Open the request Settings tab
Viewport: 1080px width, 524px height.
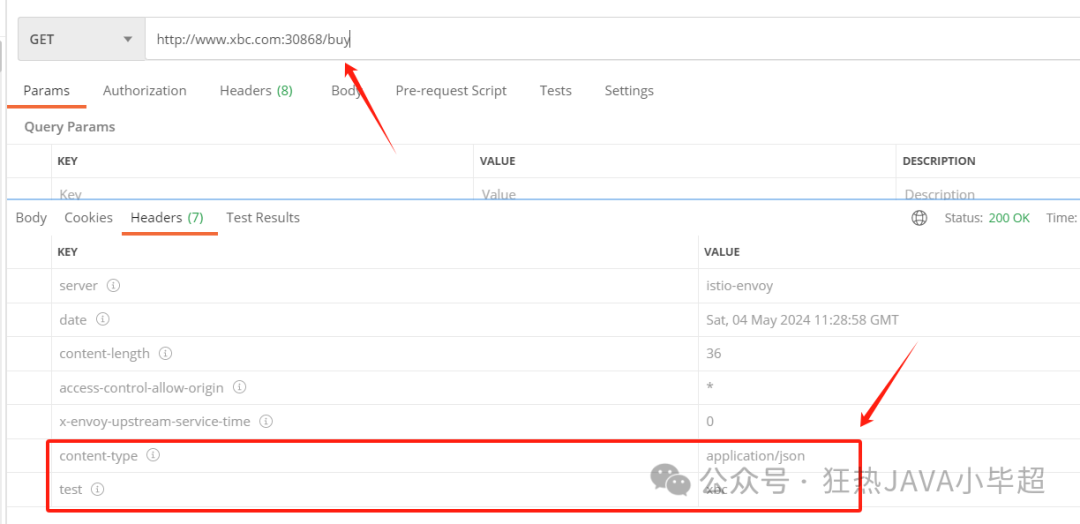coord(629,91)
